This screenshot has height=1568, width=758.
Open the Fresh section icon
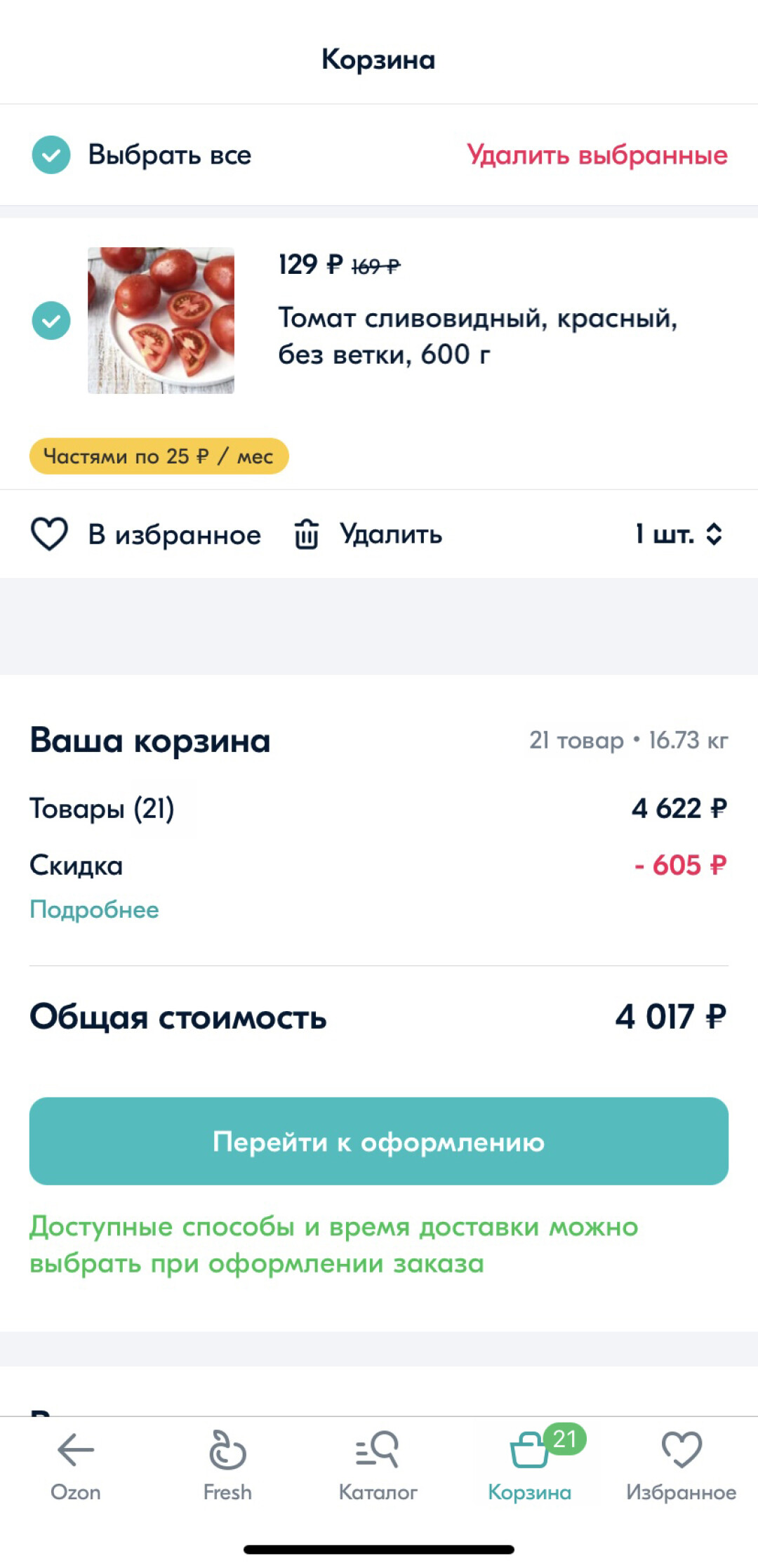pyautogui.click(x=227, y=1450)
